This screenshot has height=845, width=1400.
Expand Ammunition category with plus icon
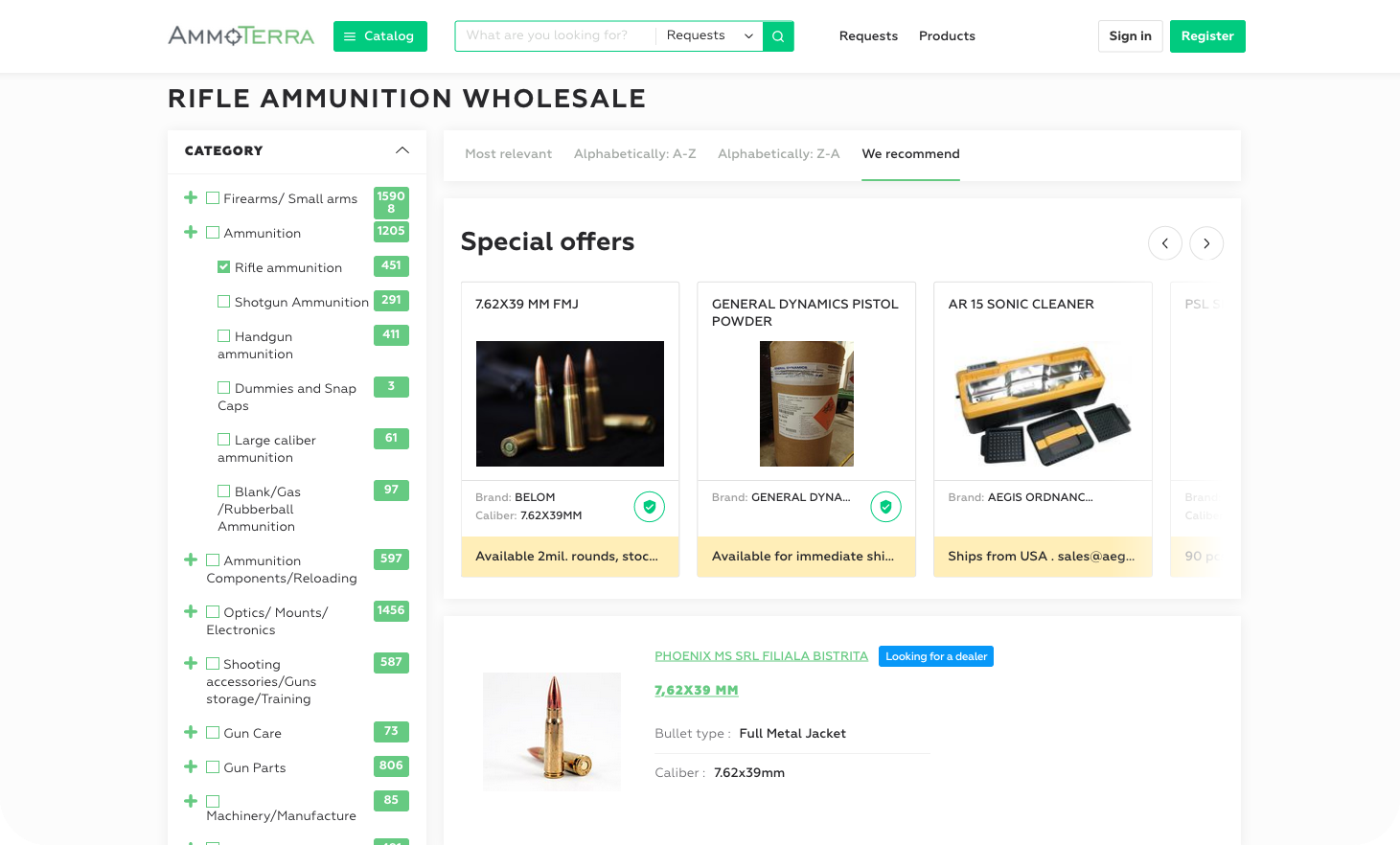[x=191, y=232]
